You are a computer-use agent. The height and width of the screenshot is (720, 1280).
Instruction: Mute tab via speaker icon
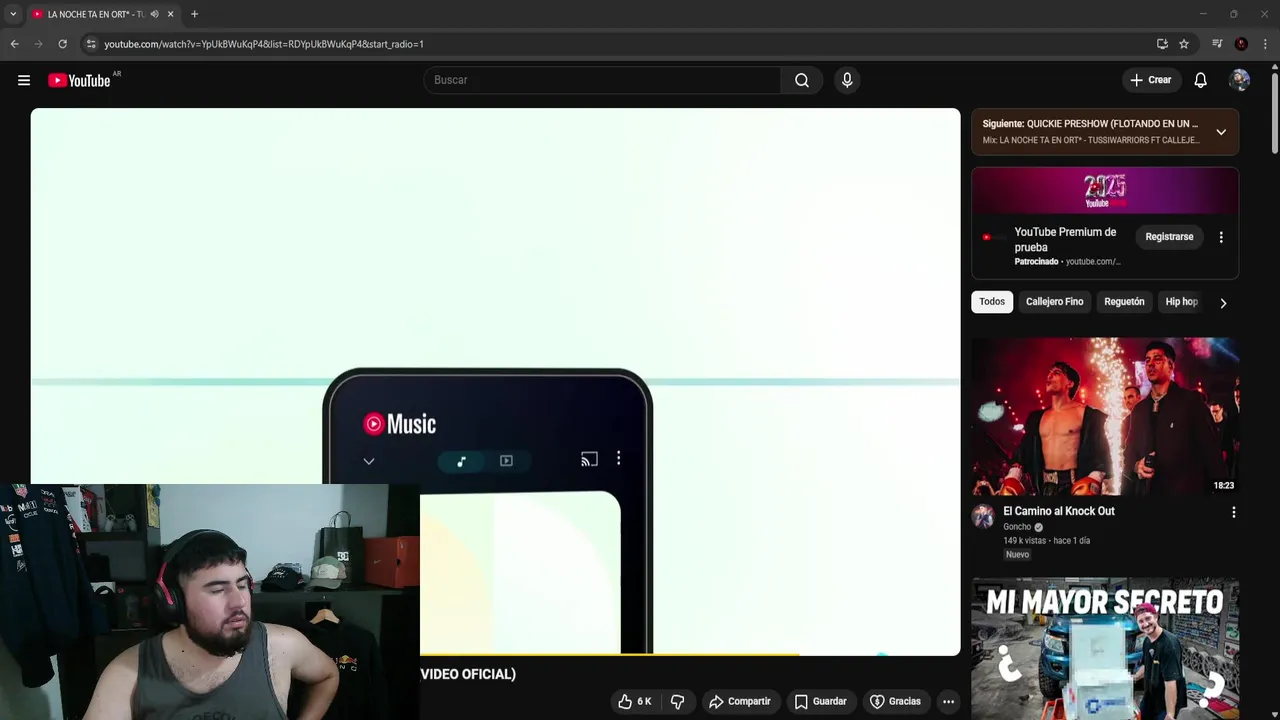[x=154, y=14]
